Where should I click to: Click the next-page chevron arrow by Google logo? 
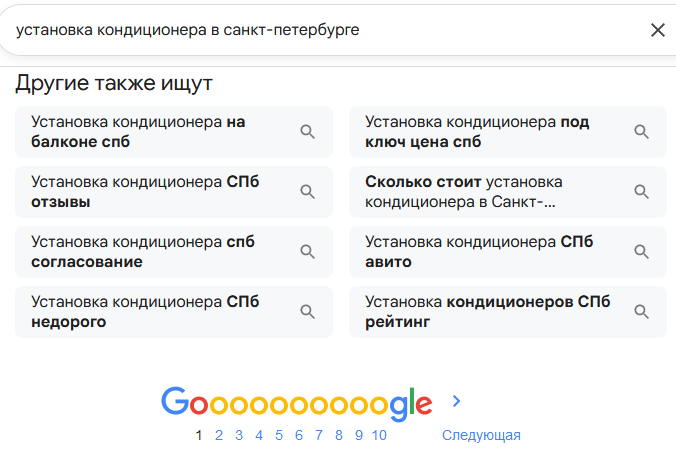pyautogui.click(x=457, y=401)
